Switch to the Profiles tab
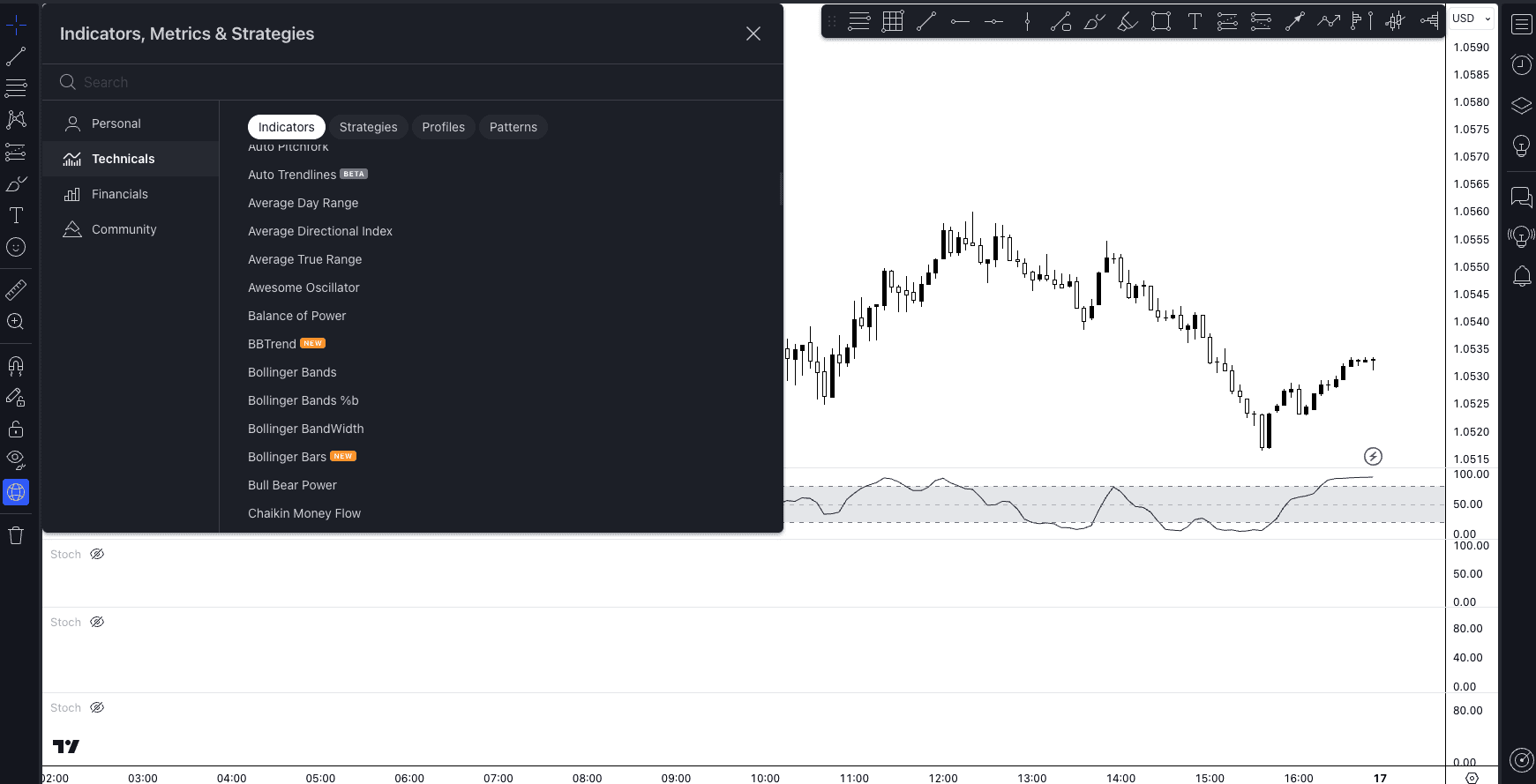 444,127
